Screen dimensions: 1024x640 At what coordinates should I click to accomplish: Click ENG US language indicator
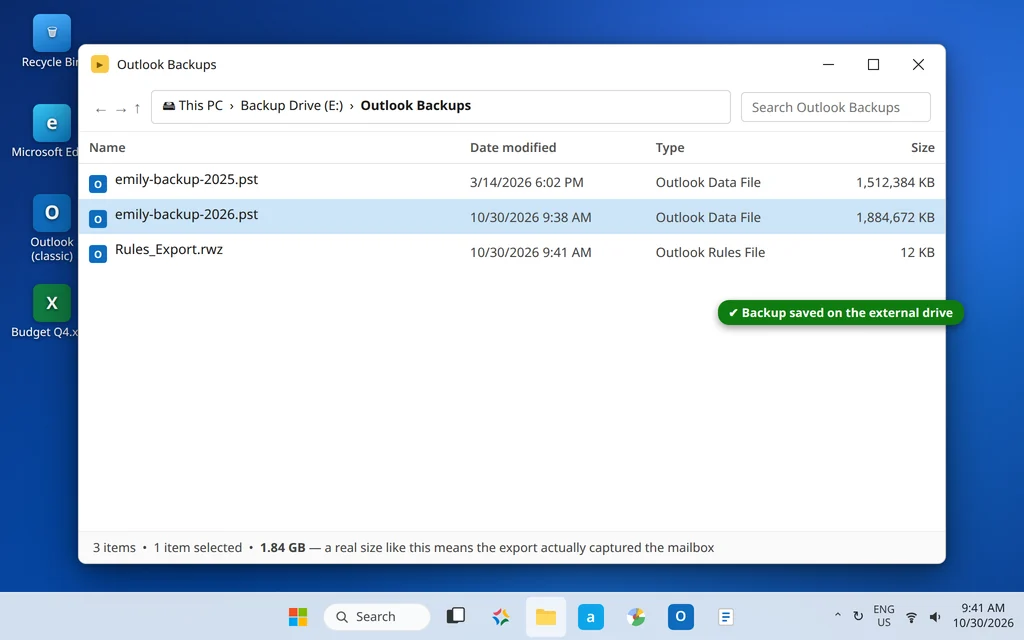click(x=884, y=616)
